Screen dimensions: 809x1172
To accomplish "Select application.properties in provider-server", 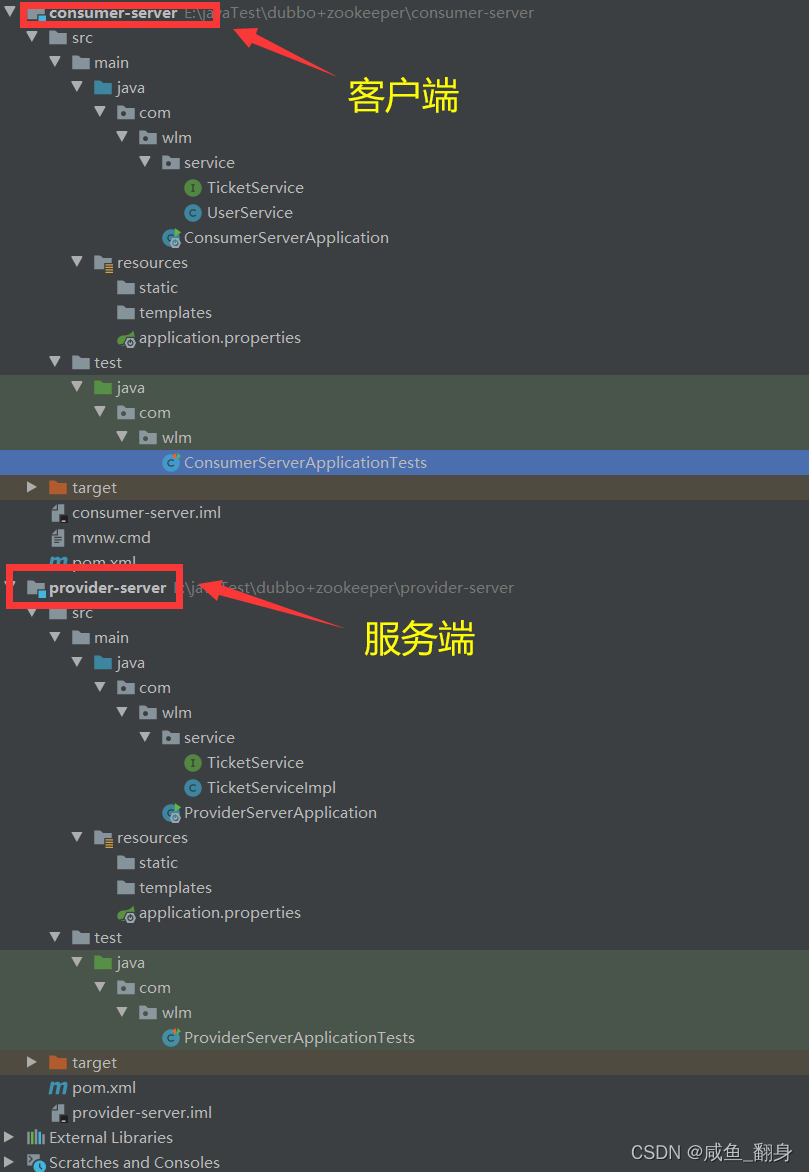I will pyautogui.click(x=220, y=913).
